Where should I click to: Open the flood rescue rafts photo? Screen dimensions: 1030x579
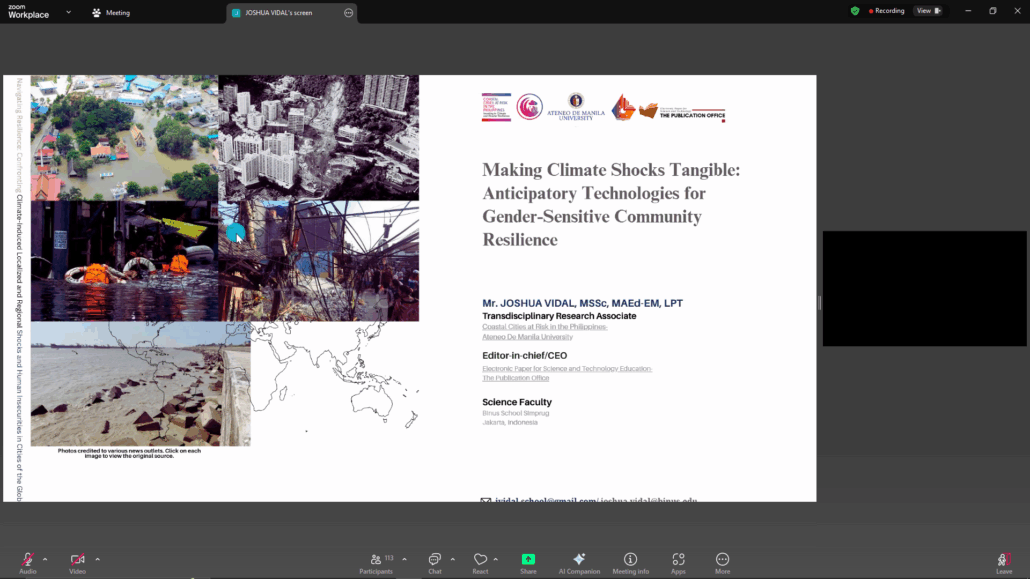click(x=124, y=261)
